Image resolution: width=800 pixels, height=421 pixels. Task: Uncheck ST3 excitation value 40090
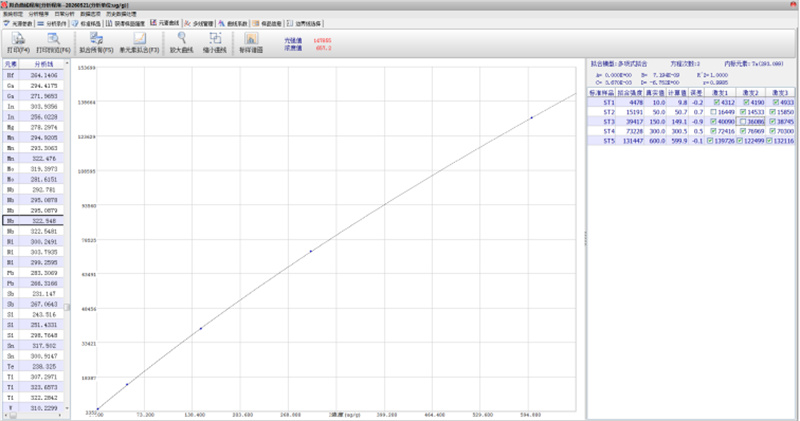click(x=713, y=121)
